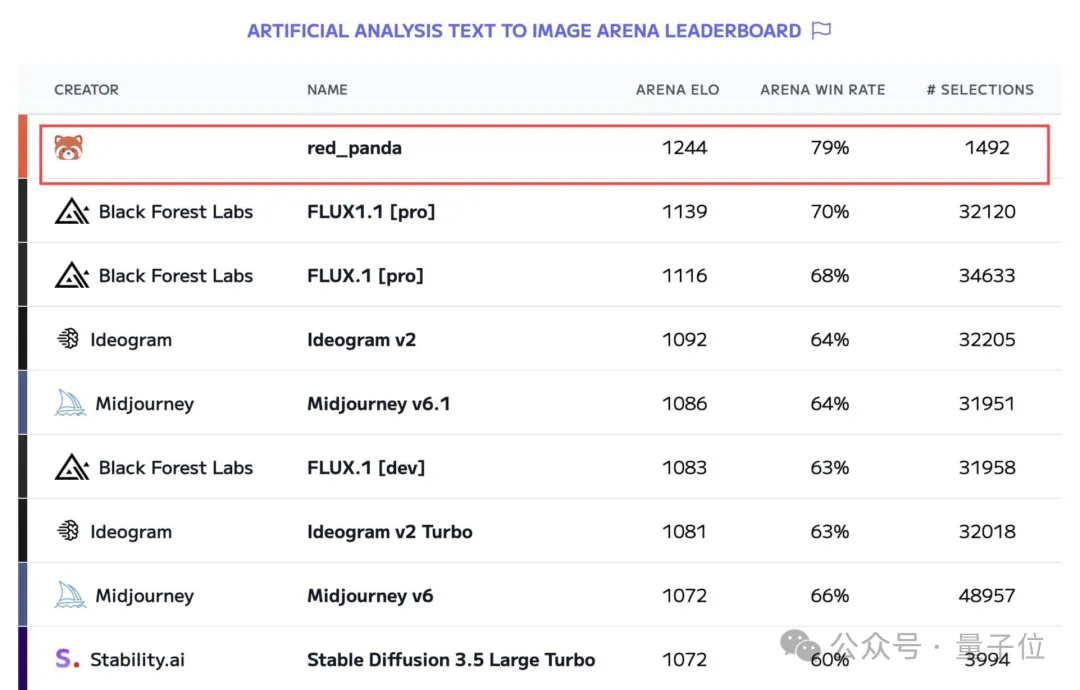
Task: Click the NAME column header
Action: (327, 90)
